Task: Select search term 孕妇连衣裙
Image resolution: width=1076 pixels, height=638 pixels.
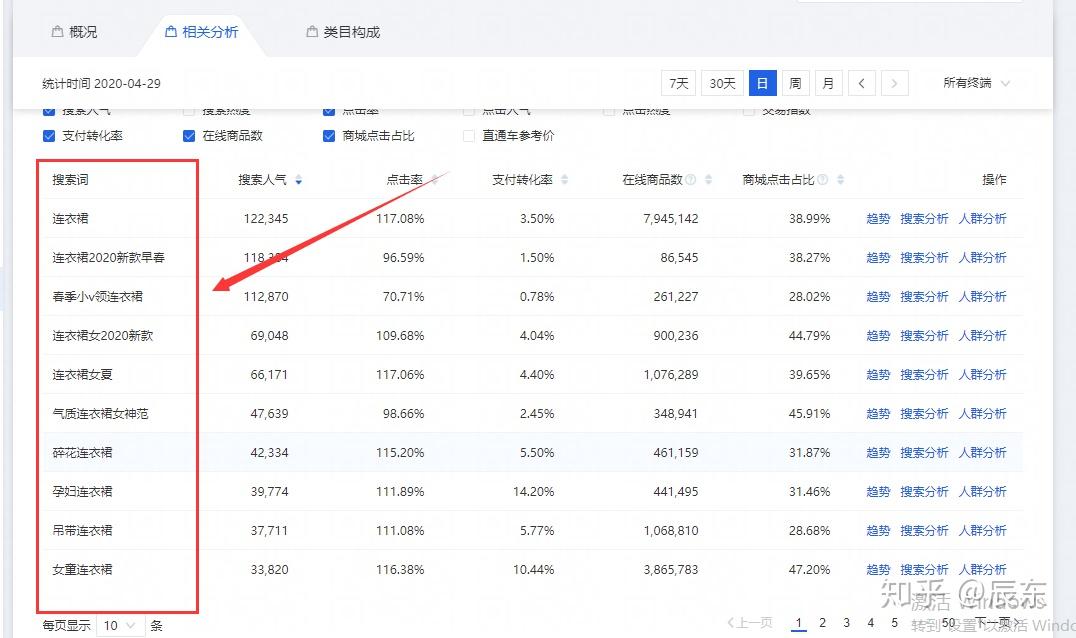Action: (x=82, y=492)
